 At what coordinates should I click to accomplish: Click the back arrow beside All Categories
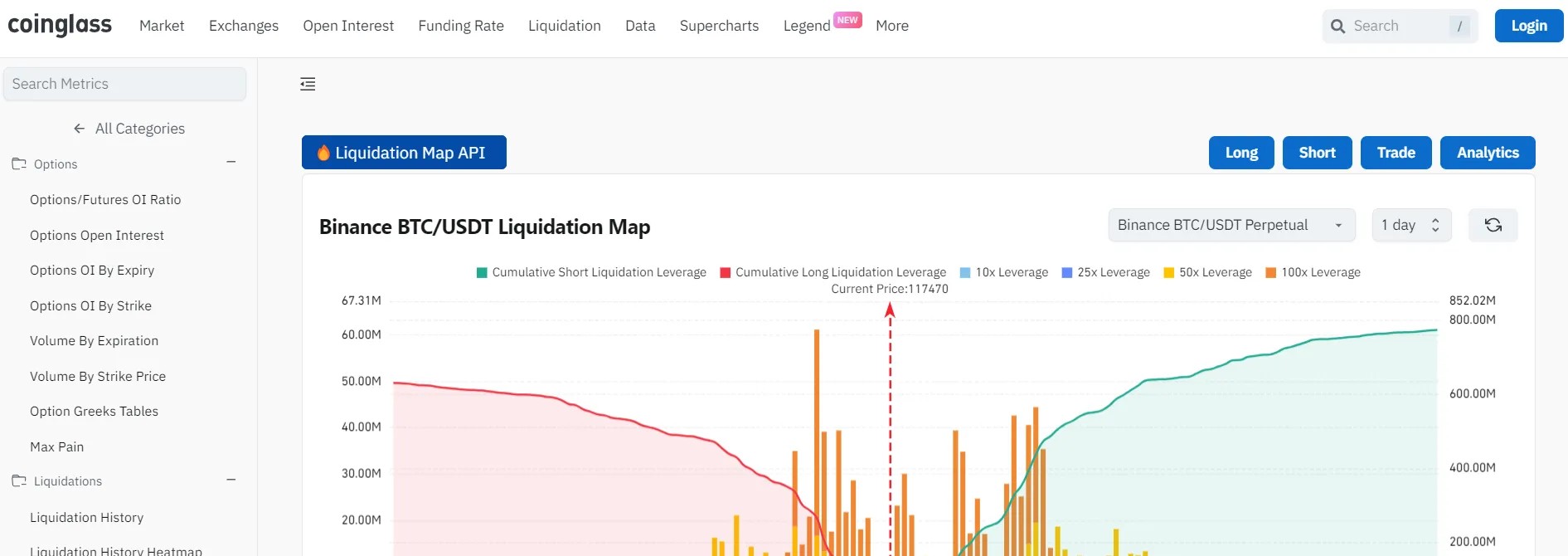pos(80,129)
